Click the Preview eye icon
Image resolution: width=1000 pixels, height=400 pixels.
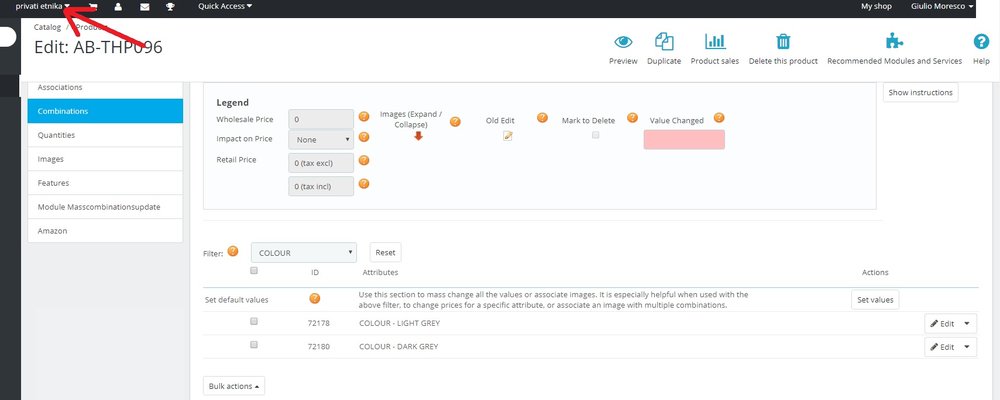click(x=623, y=42)
